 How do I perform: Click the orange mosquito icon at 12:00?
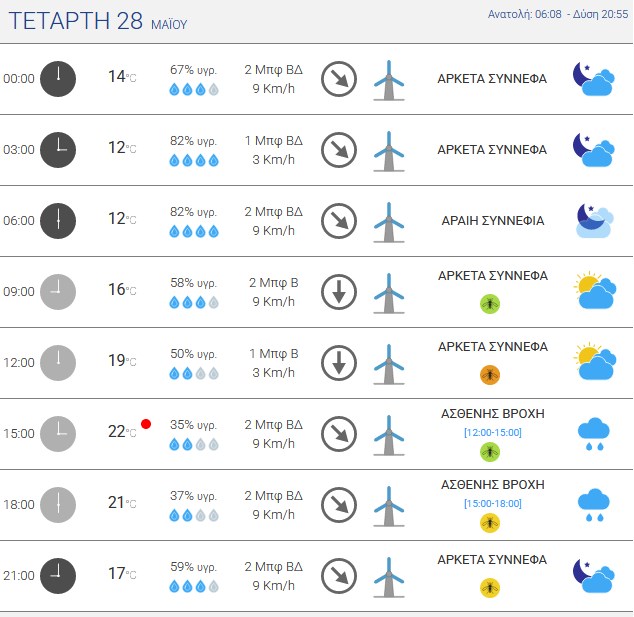click(490, 375)
